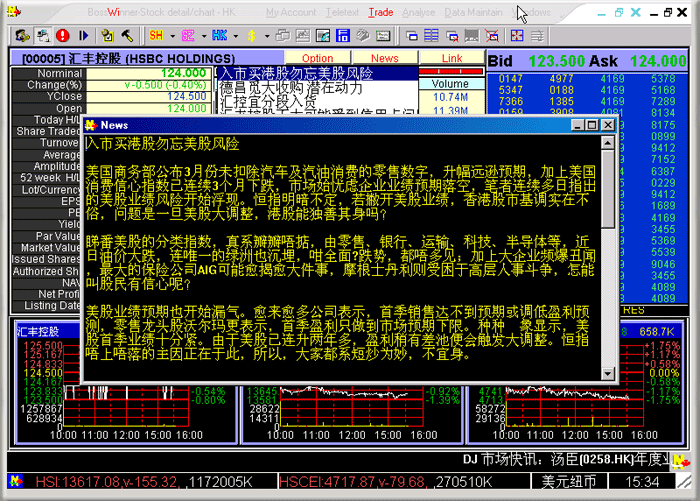Expand the HK market dropdown arrow

point(235,36)
